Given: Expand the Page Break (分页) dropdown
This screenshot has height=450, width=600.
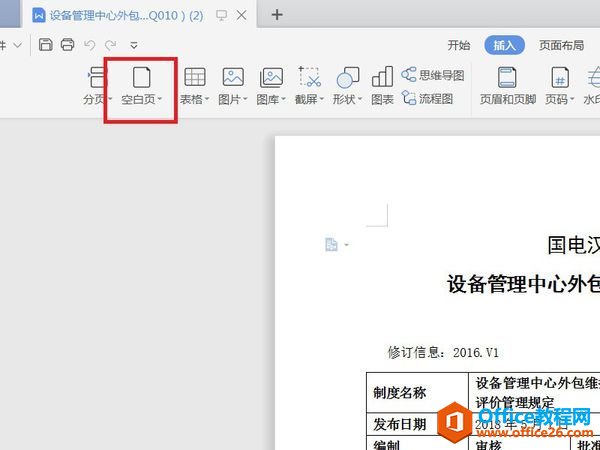Looking at the screenshot, I should pos(110,100).
